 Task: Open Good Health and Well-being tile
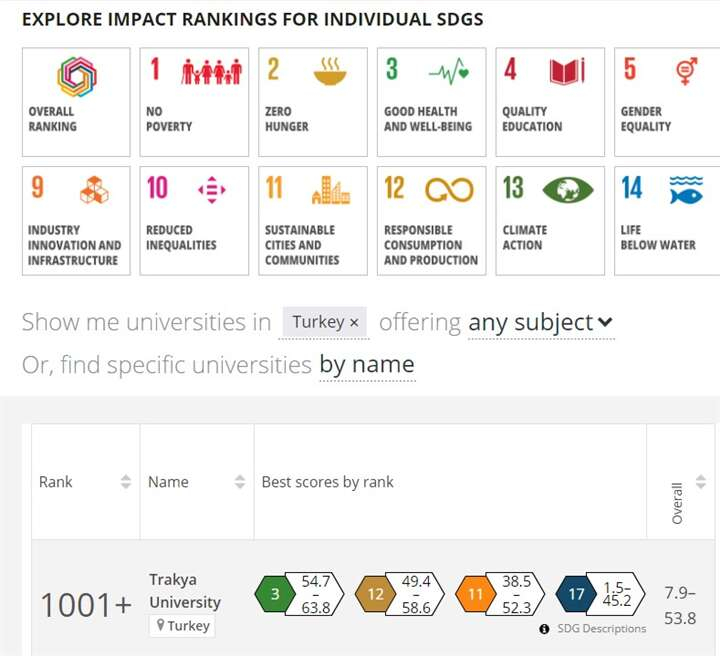432,102
